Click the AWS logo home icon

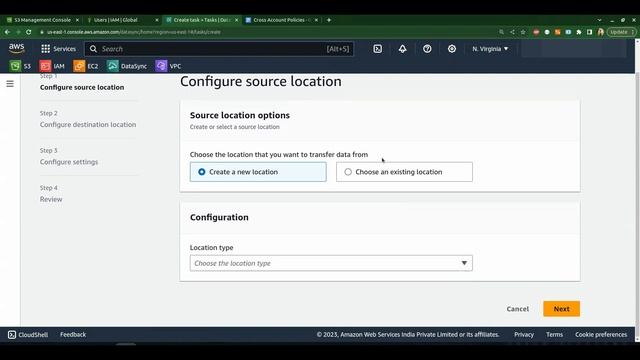(16, 49)
